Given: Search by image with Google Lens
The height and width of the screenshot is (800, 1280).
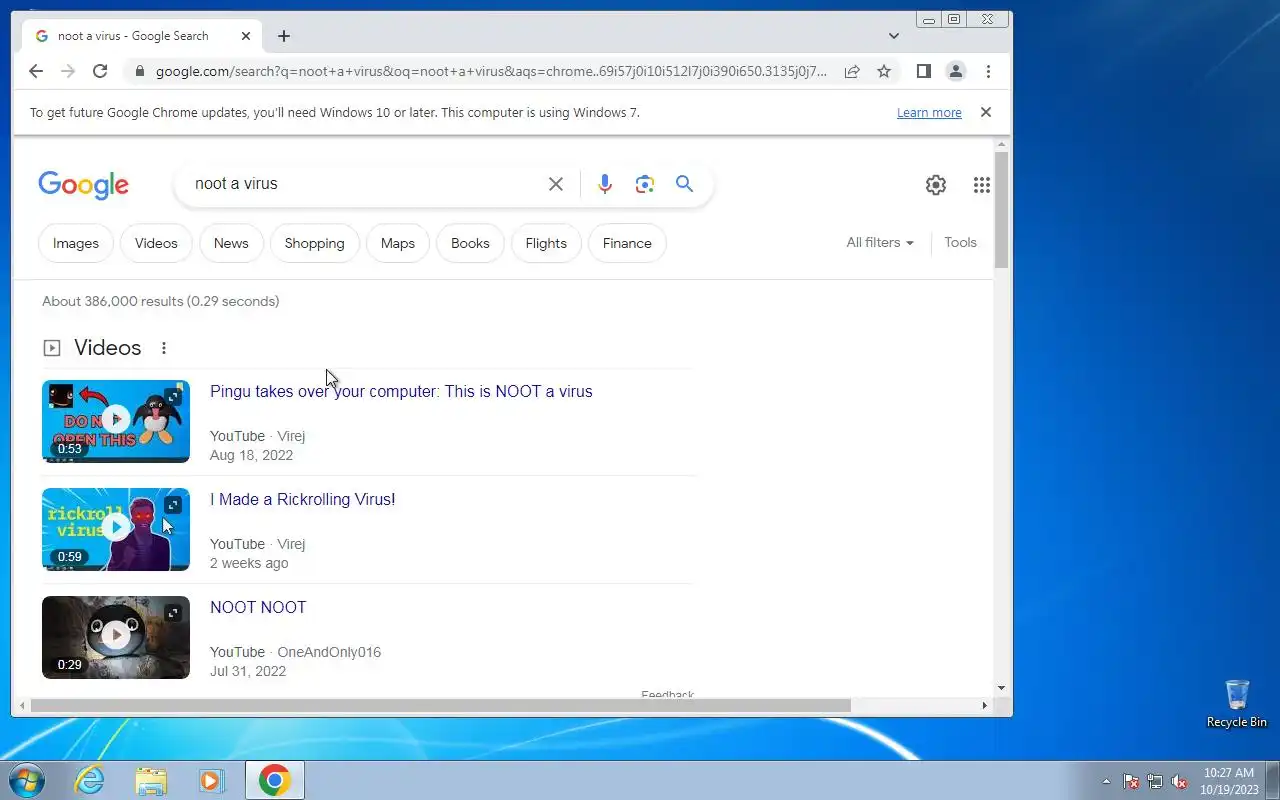Looking at the screenshot, I should click(645, 184).
